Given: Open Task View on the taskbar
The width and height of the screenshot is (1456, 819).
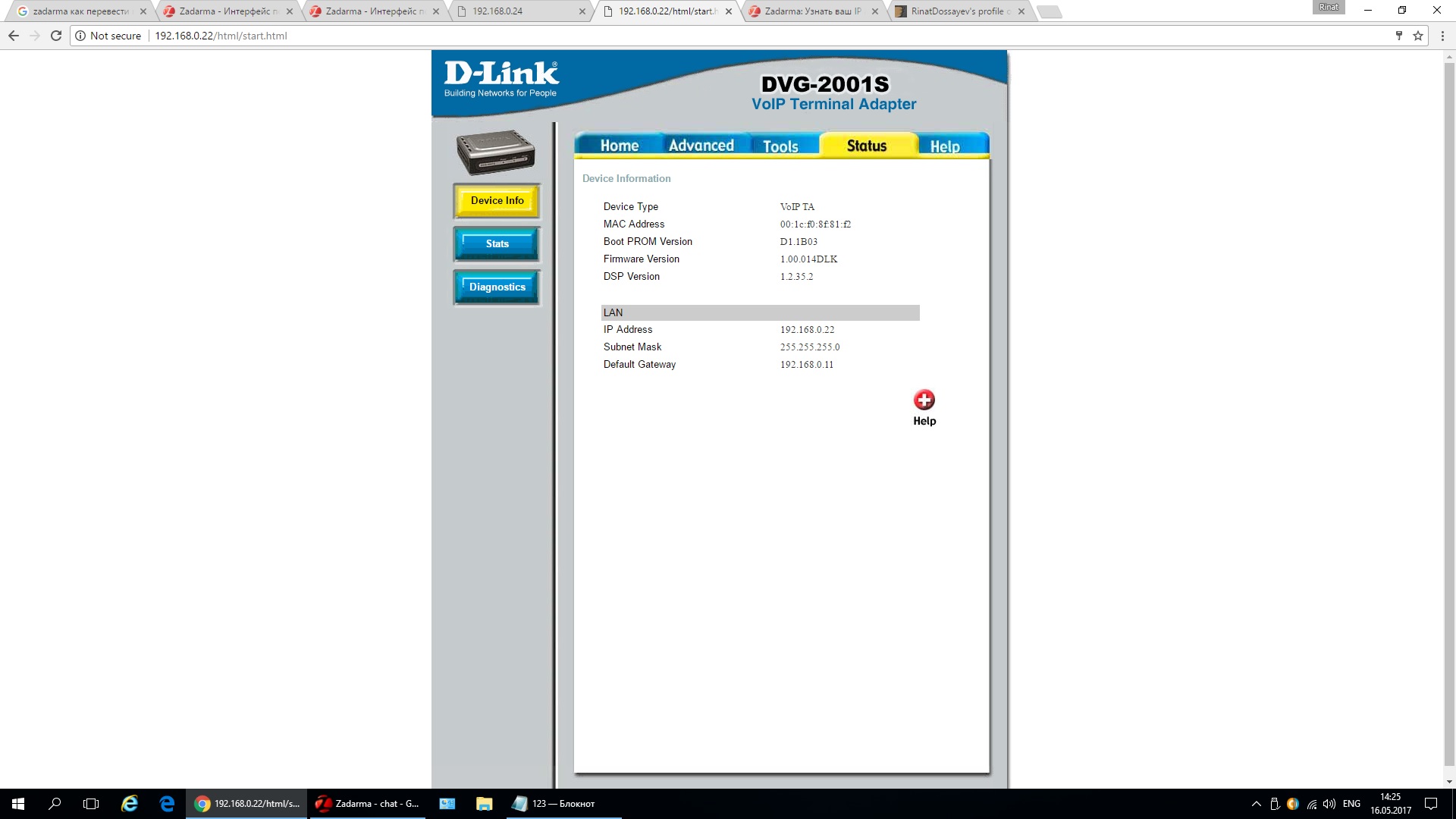Looking at the screenshot, I should pos(91,804).
